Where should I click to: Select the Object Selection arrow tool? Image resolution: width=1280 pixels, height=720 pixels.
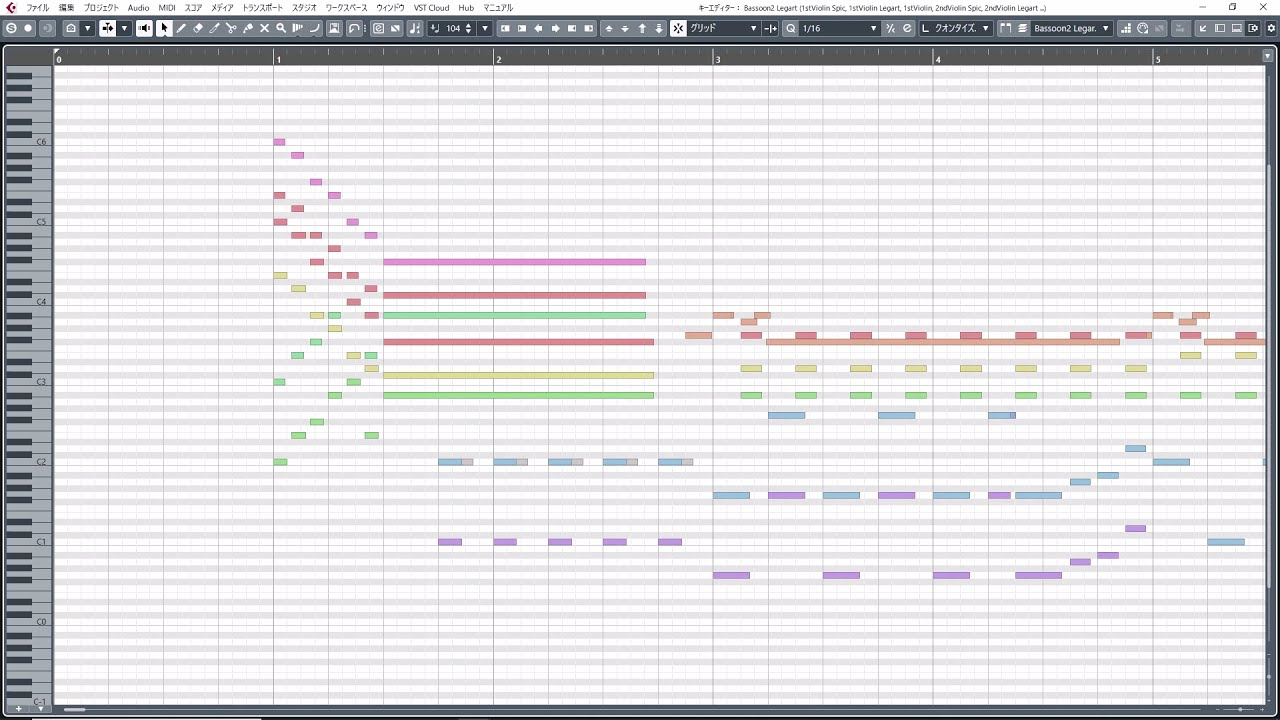tap(164, 28)
